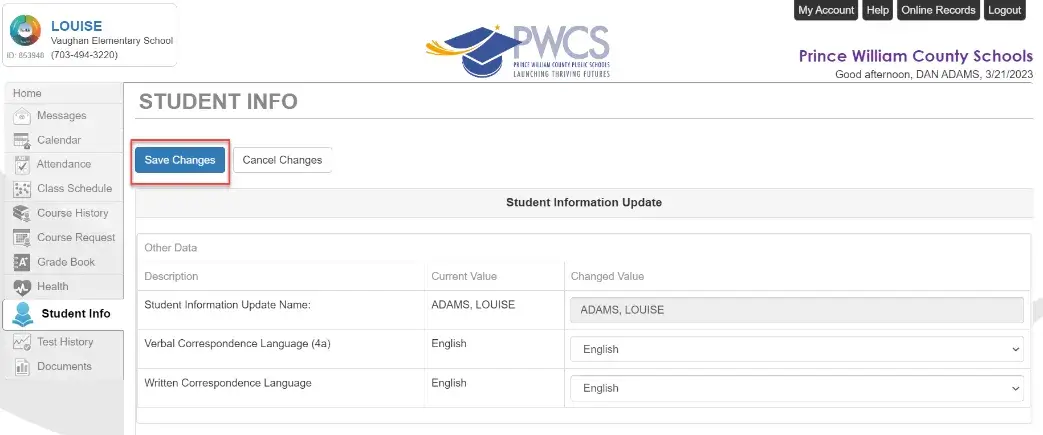Click the Logout button
1043x435 pixels.
point(1004,10)
